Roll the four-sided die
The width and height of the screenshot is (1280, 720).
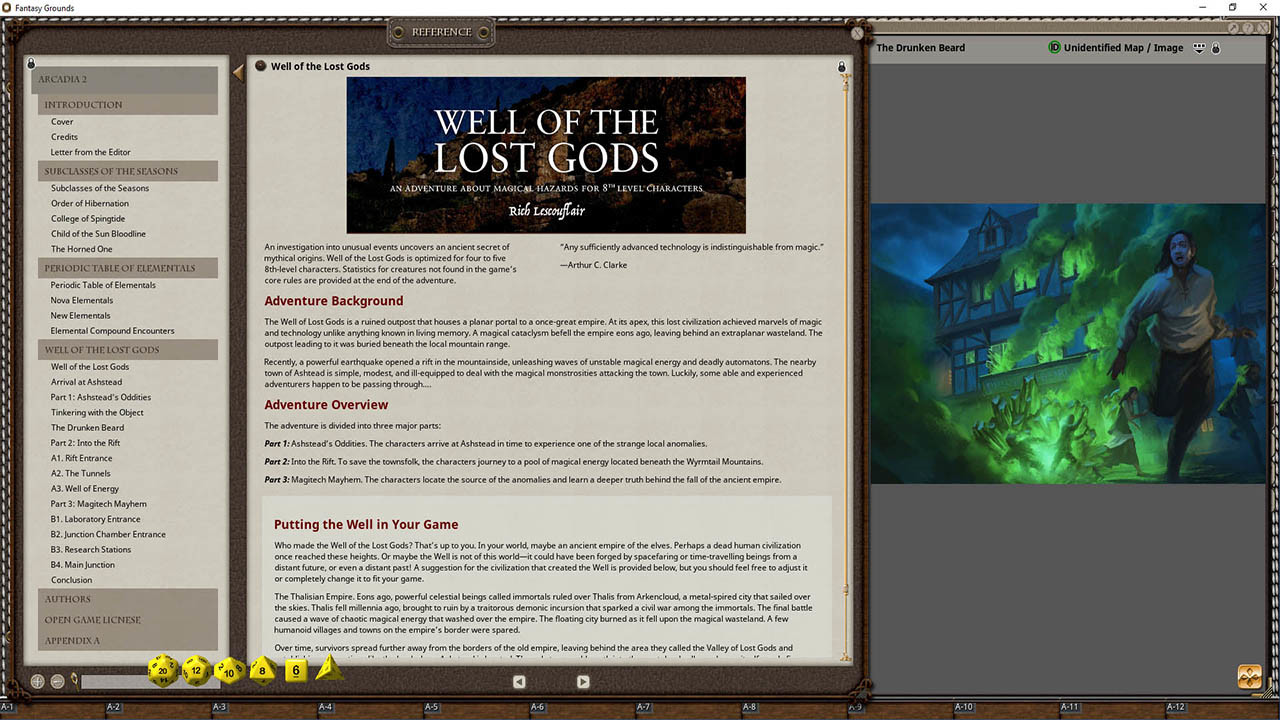(x=326, y=670)
